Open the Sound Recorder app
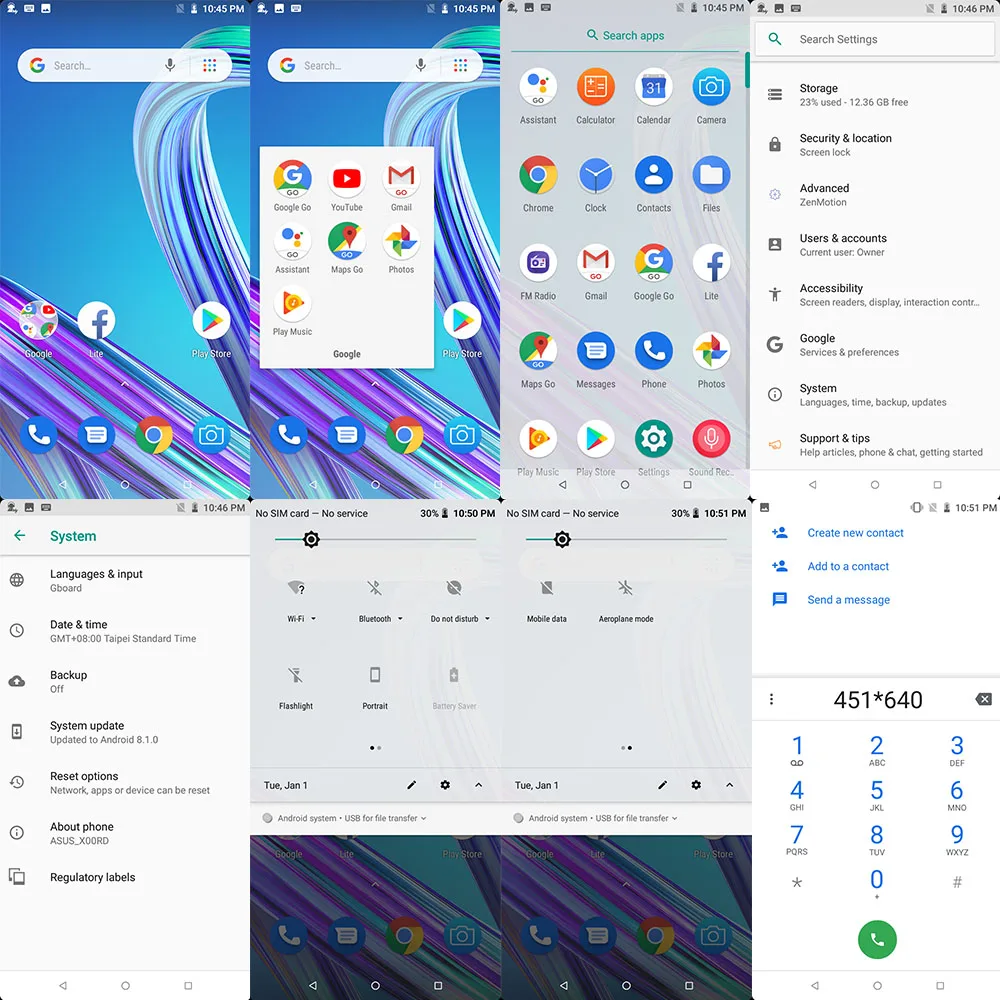The width and height of the screenshot is (1000, 1000). click(x=711, y=439)
